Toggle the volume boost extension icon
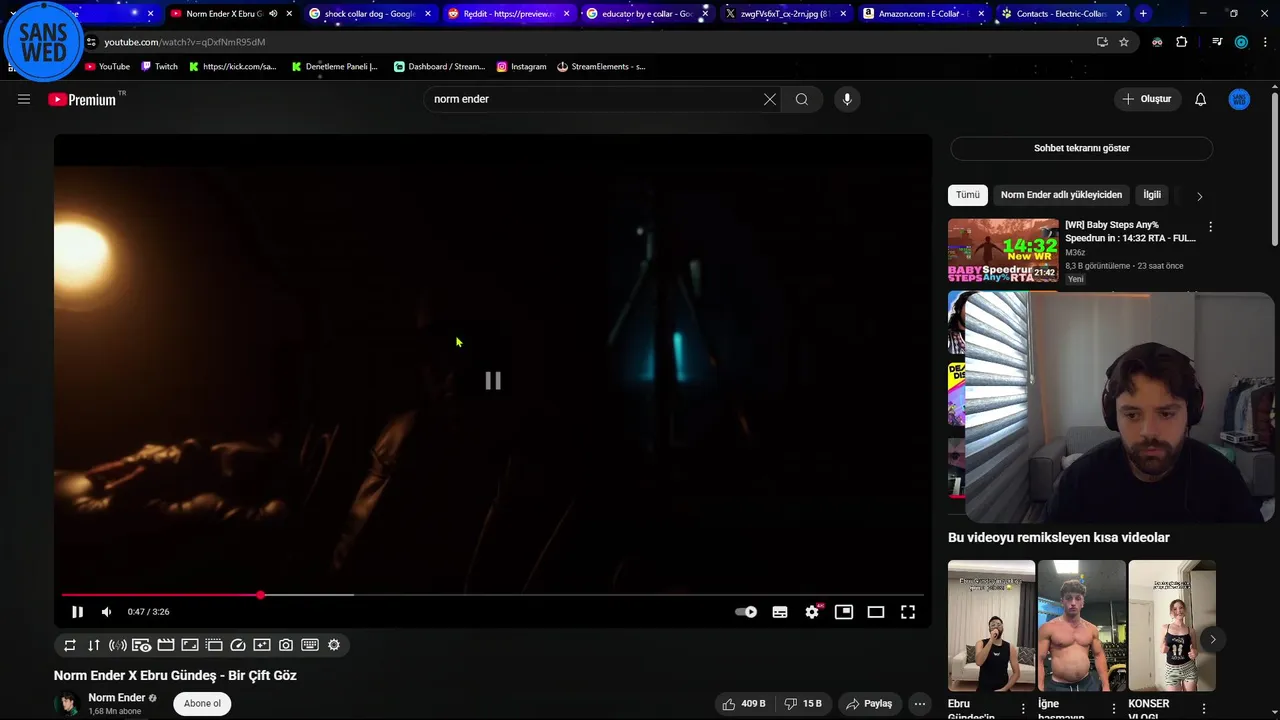The height and width of the screenshot is (720, 1280). coord(118,645)
